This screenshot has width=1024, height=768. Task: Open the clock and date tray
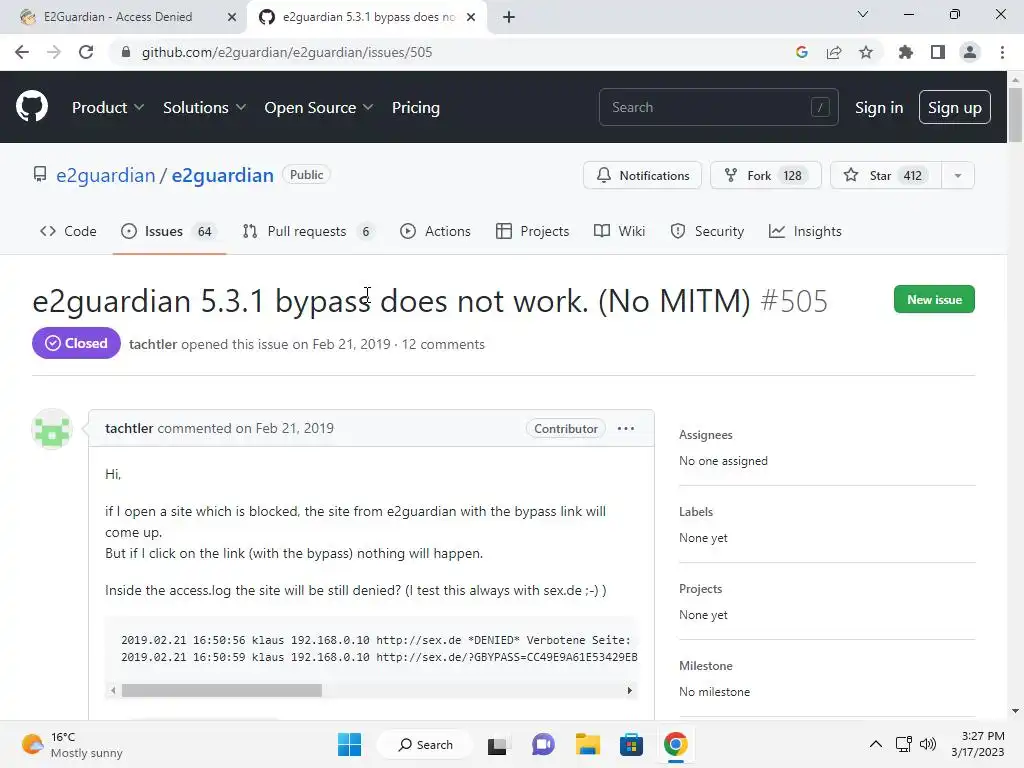click(978, 744)
